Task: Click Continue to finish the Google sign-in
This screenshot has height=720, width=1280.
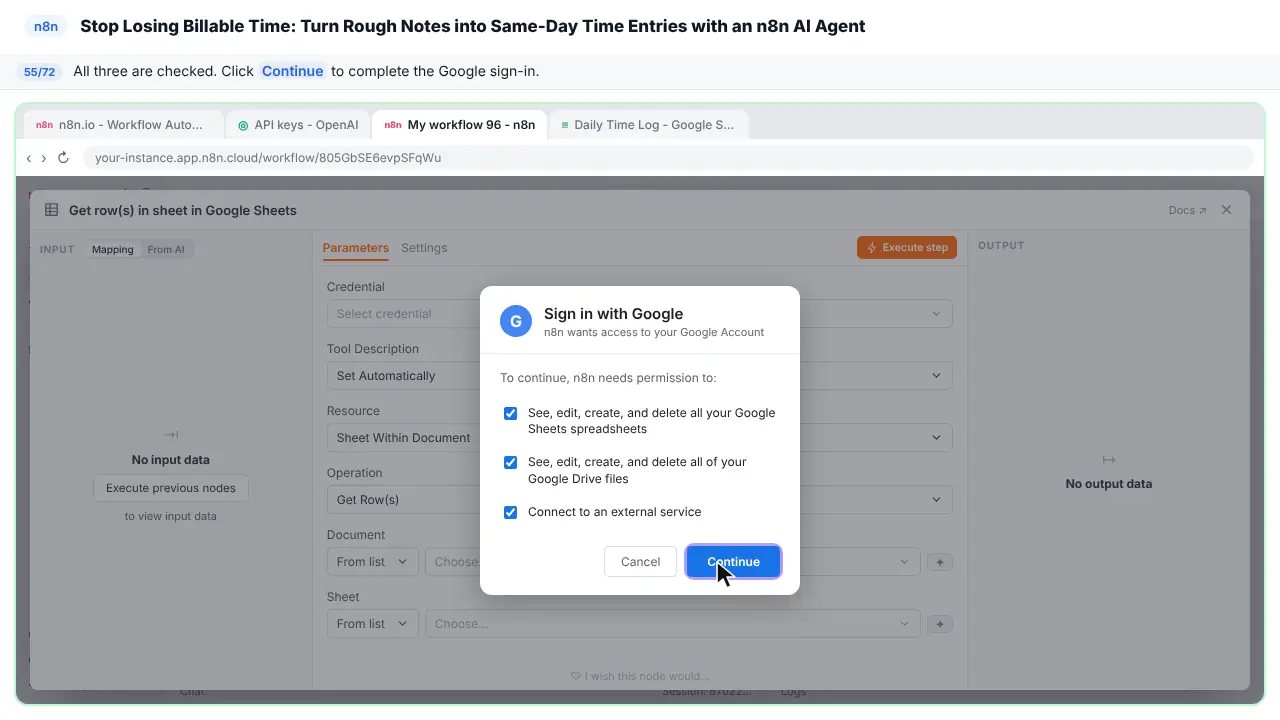Action: (x=733, y=561)
